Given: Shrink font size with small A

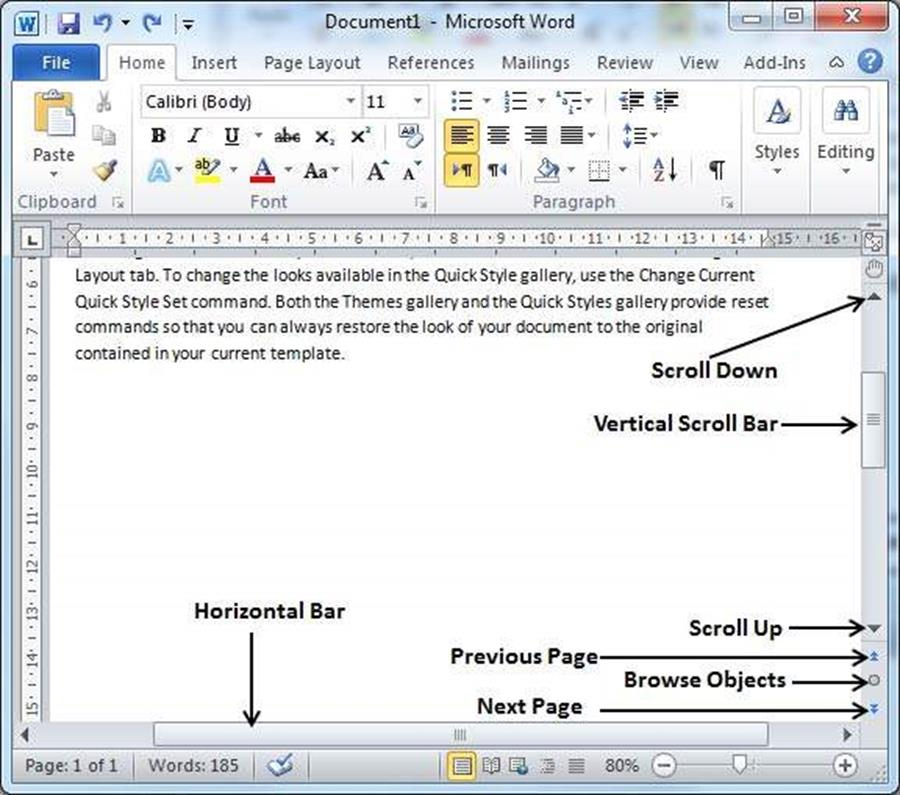Looking at the screenshot, I should pos(412,170).
